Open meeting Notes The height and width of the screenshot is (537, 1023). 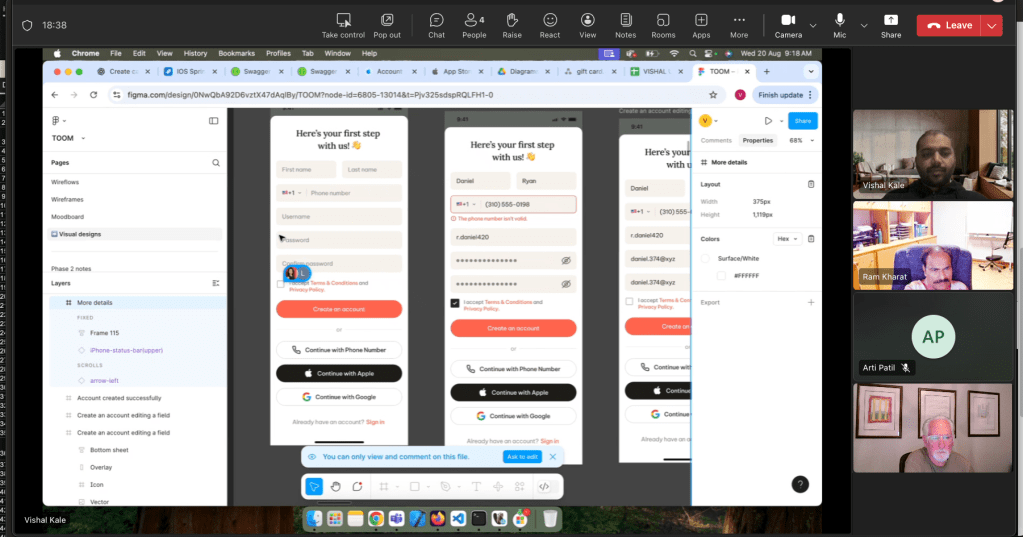point(626,25)
